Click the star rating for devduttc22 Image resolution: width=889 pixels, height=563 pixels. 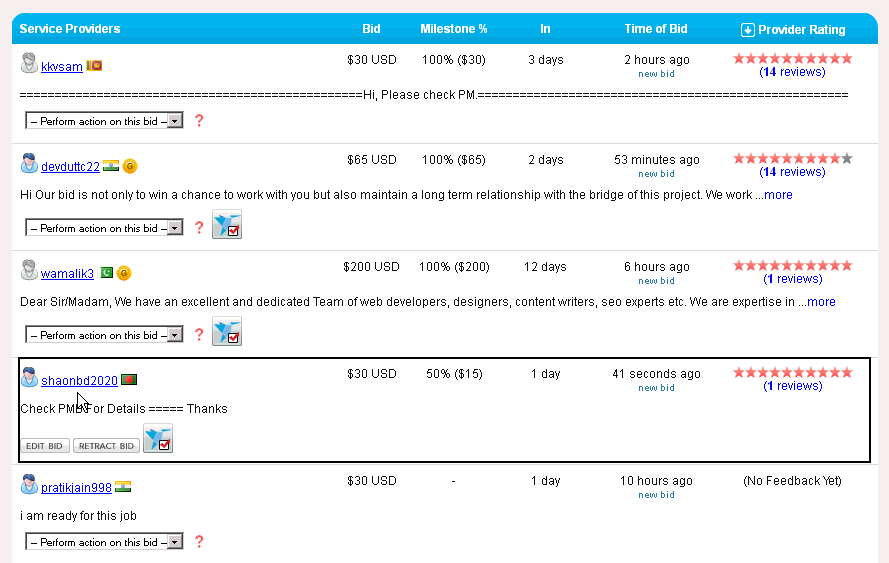pos(792,159)
